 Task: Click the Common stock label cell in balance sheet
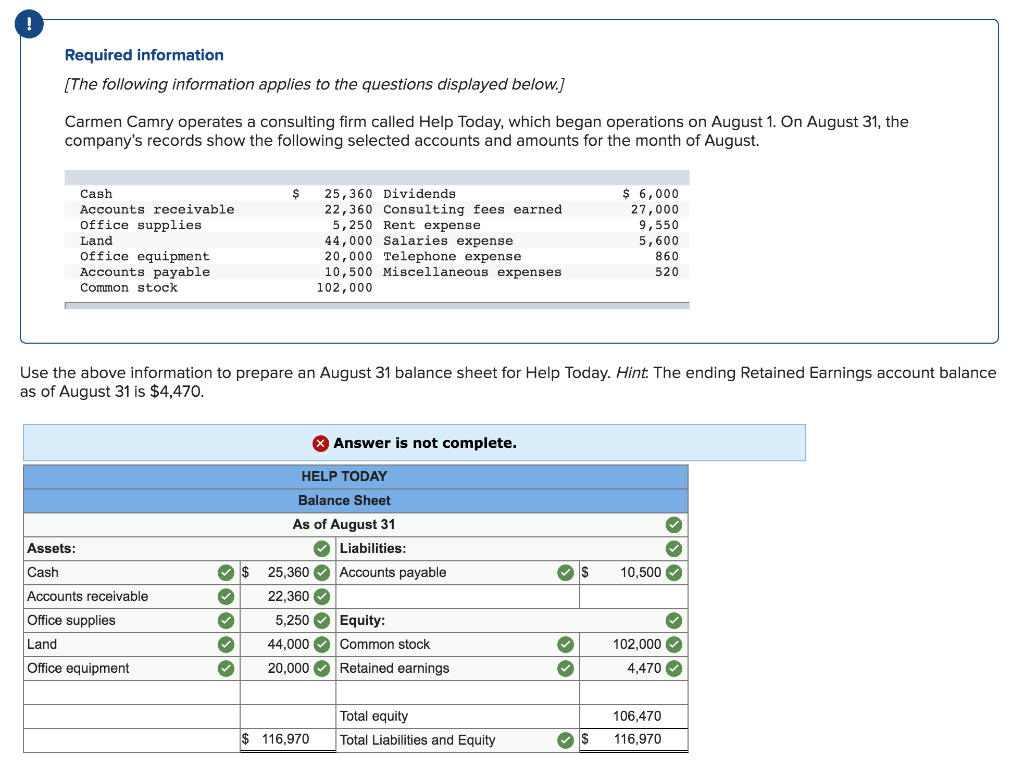tap(457, 644)
